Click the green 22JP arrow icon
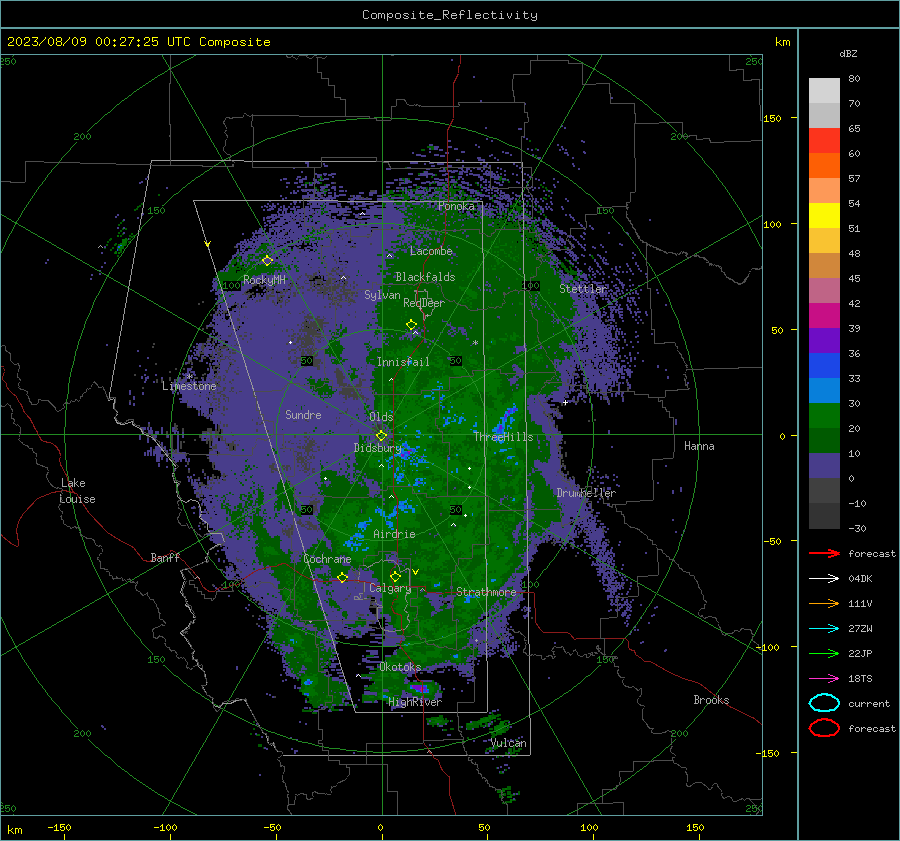 (824, 653)
